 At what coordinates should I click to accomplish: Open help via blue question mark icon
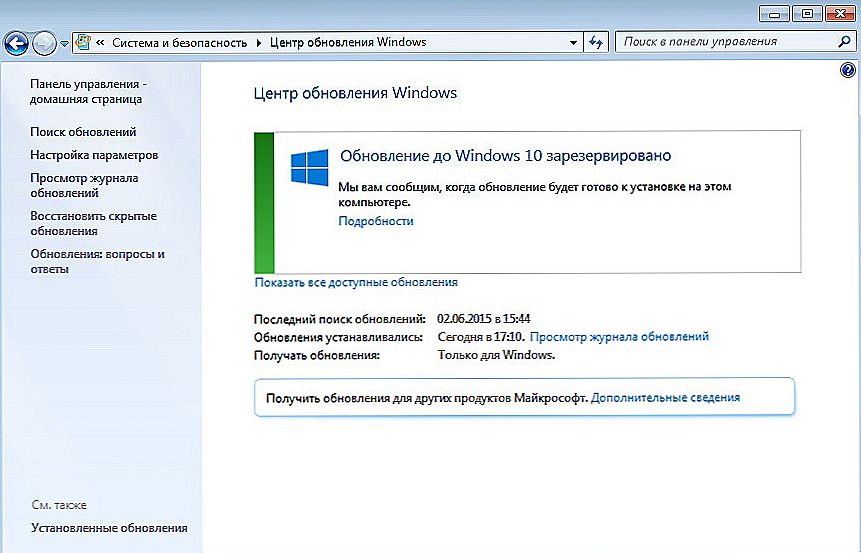847,70
